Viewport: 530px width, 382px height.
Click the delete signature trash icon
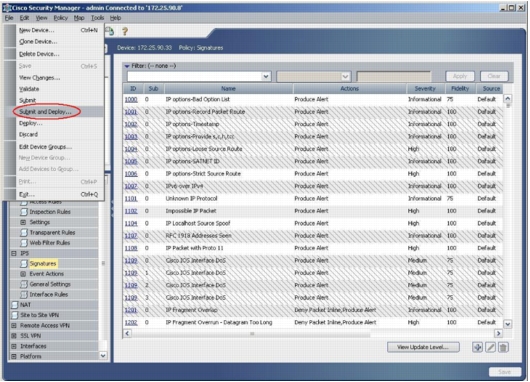pyautogui.click(x=503, y=347)
